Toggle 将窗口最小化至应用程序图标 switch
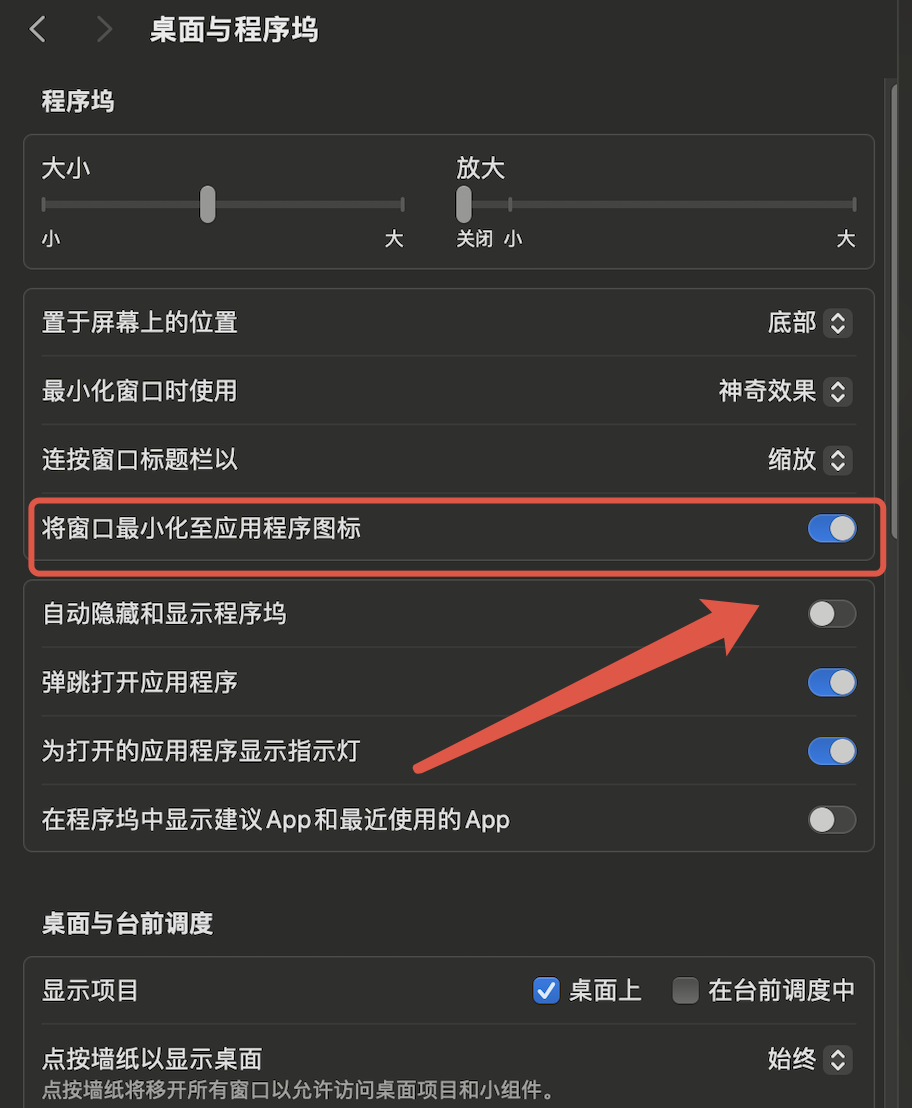 coord(832,529)
